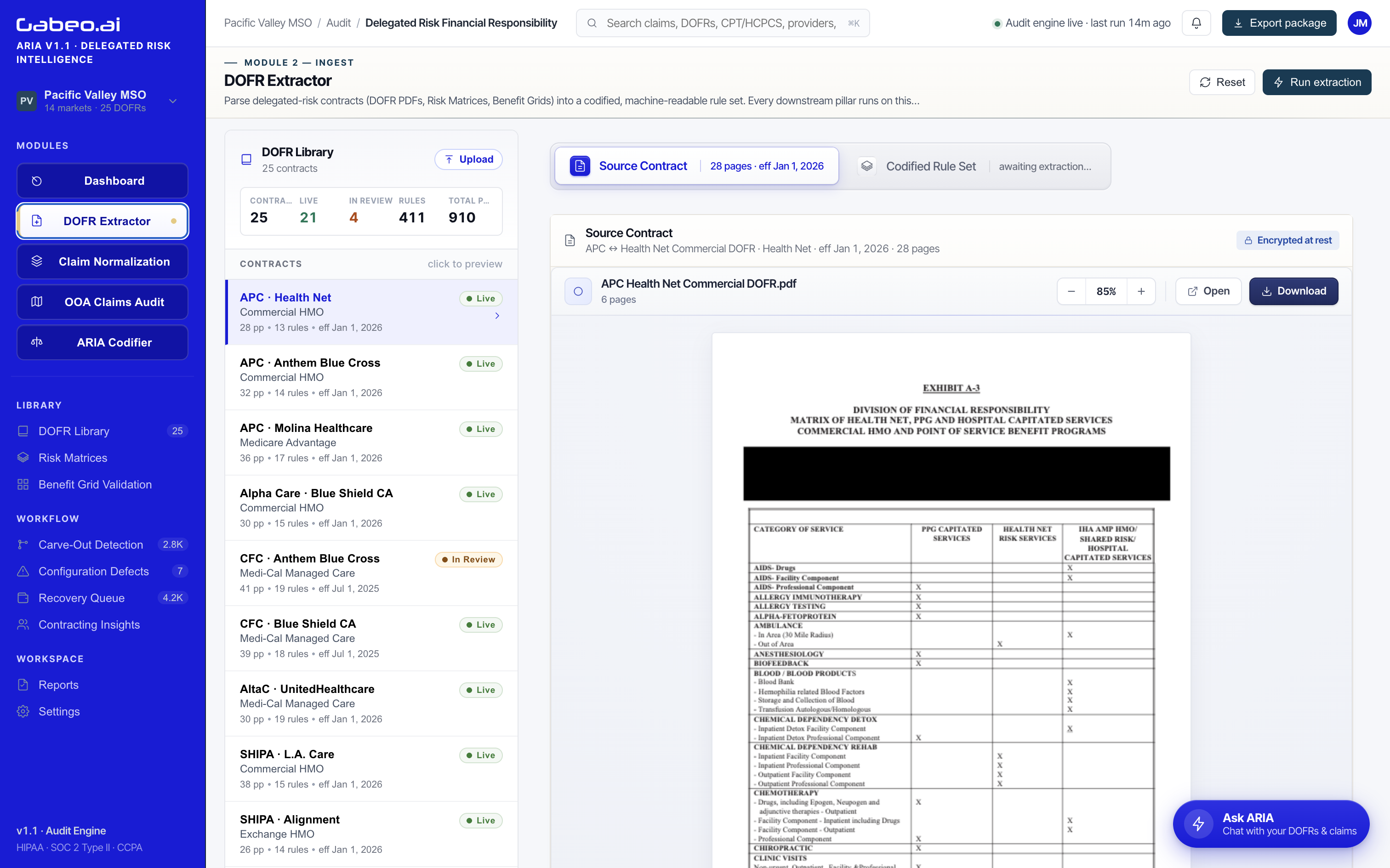Click the Recovery Queue 4.2K count badge
Image resolution: width=1390 pixels, height=868 pixels.
pyautogui.click(x=173, y=598)
